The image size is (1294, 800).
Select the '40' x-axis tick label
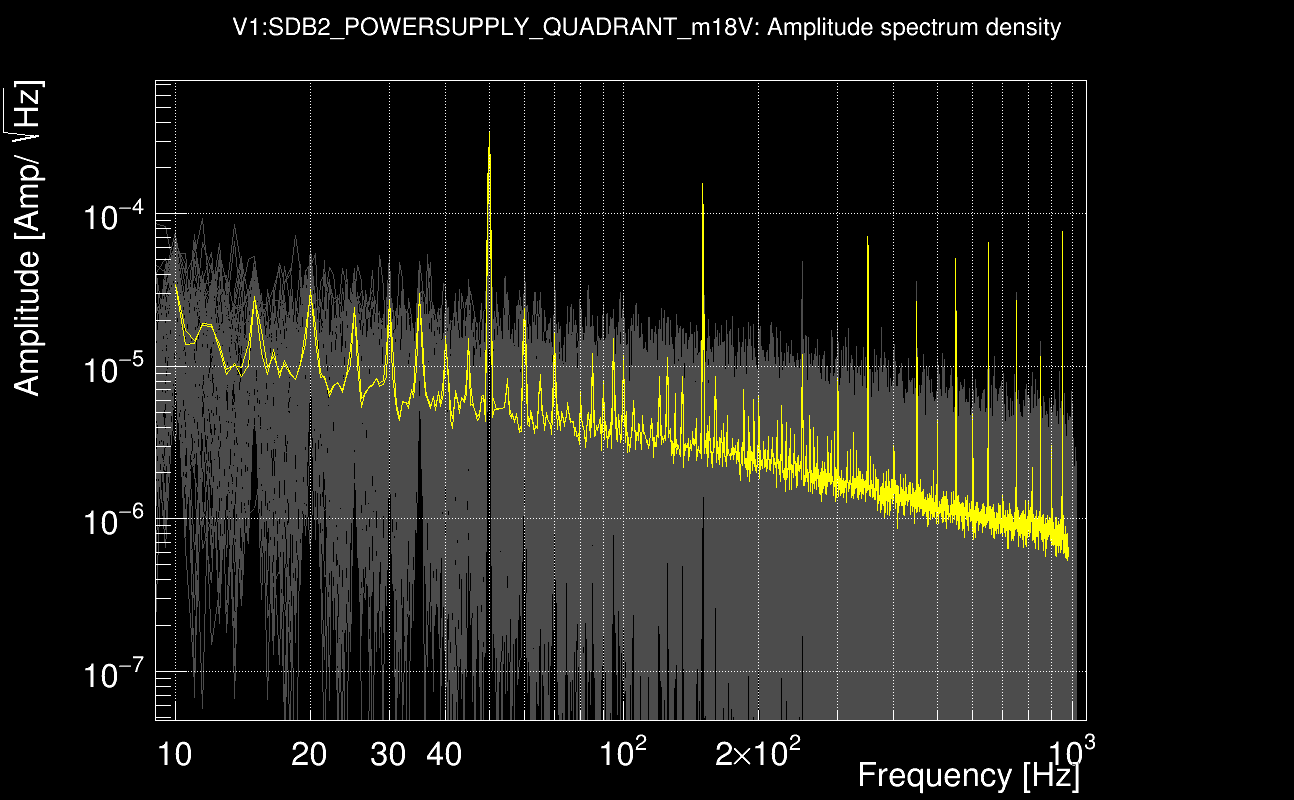coord(444,755)
